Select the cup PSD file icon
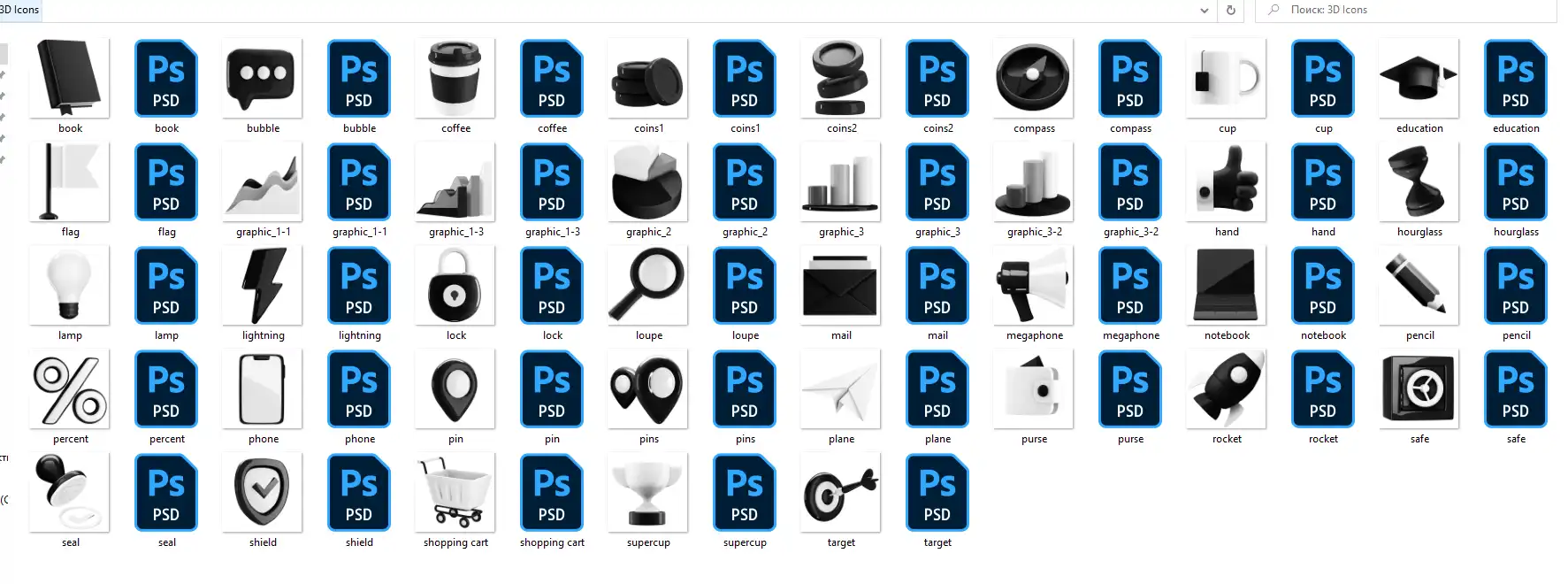 coord(1323,78)
